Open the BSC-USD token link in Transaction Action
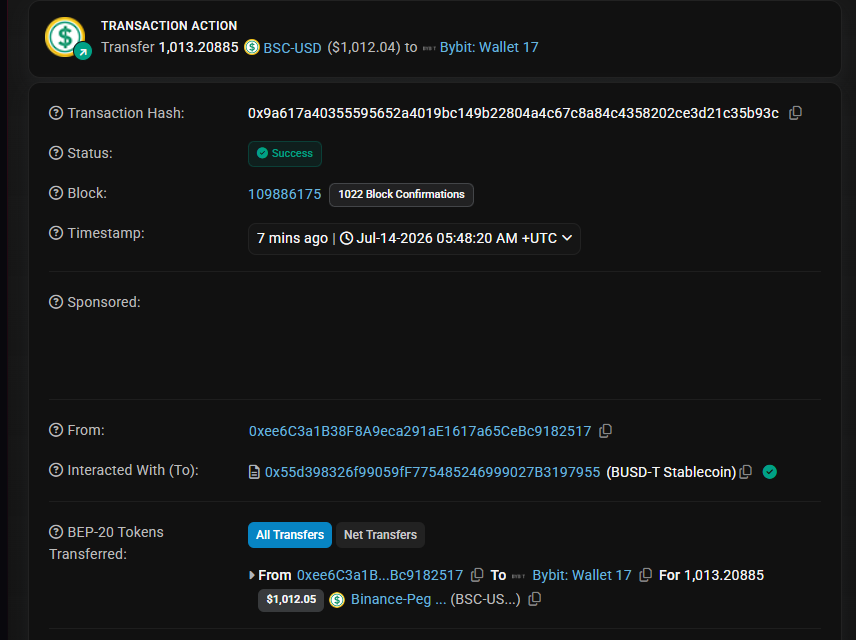856x640 pixels. coord(292,48)
